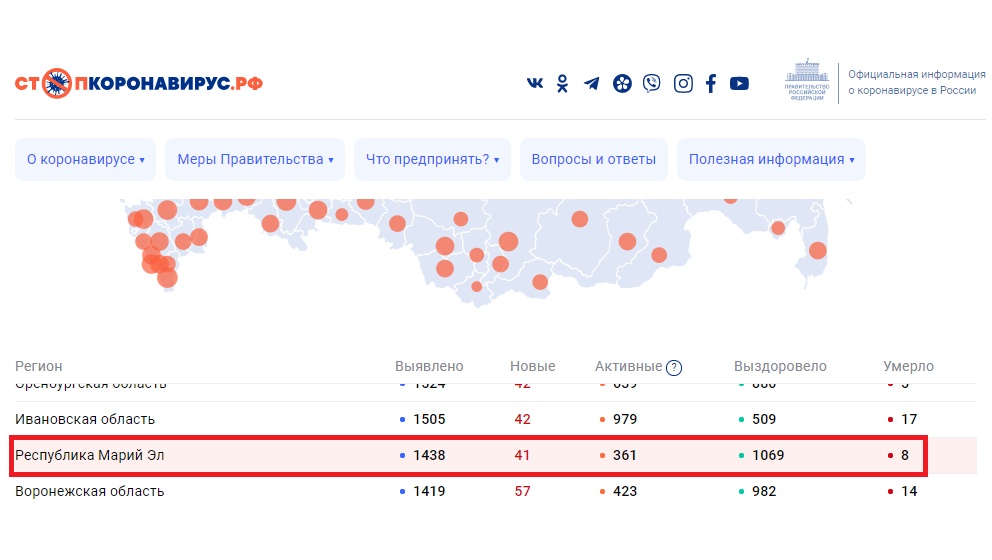Screen dimensions: 992x560
Task: Sort table by Выявлено column header
Action: 429,367
